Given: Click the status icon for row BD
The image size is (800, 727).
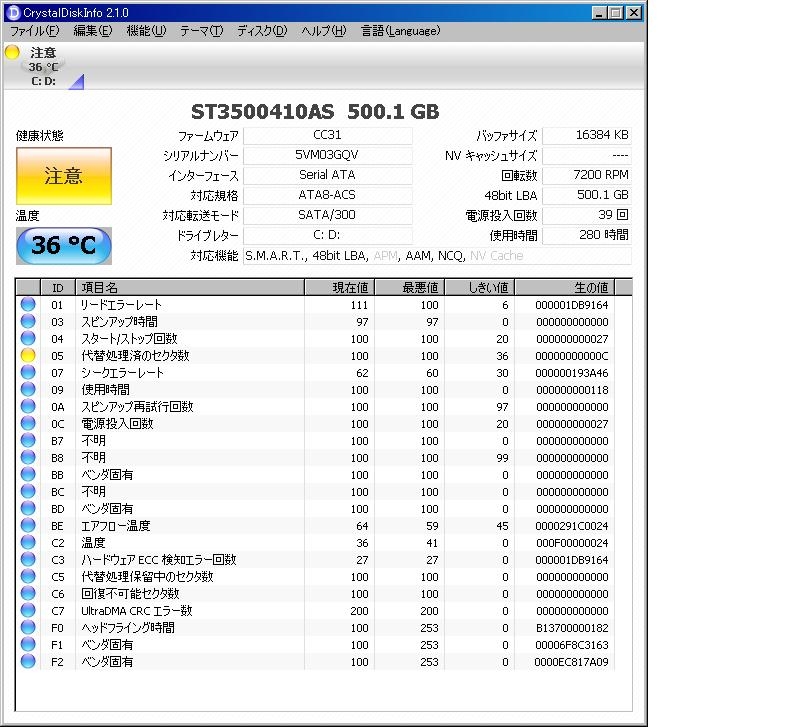Looking at the screenshot, I should coord(28,509).
